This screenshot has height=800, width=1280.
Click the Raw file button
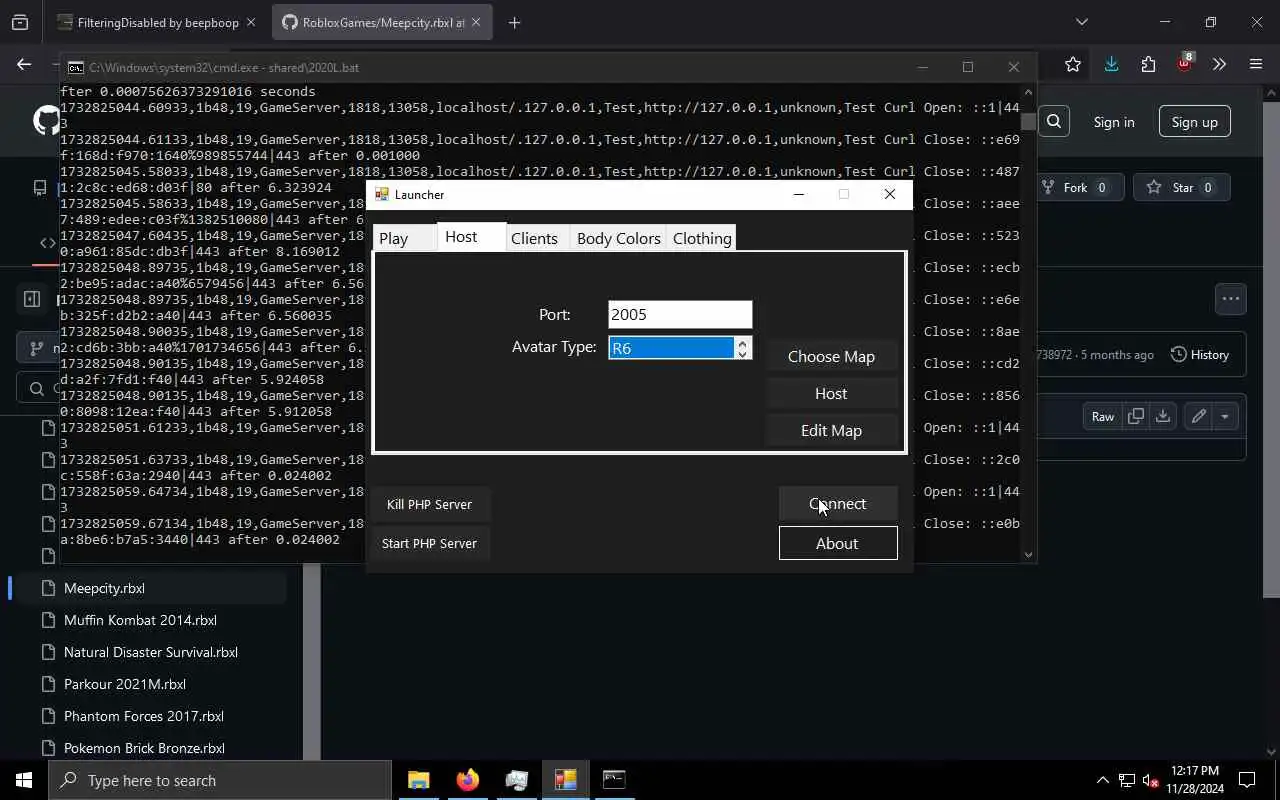pyautogui.click(x=1103, y=416)
